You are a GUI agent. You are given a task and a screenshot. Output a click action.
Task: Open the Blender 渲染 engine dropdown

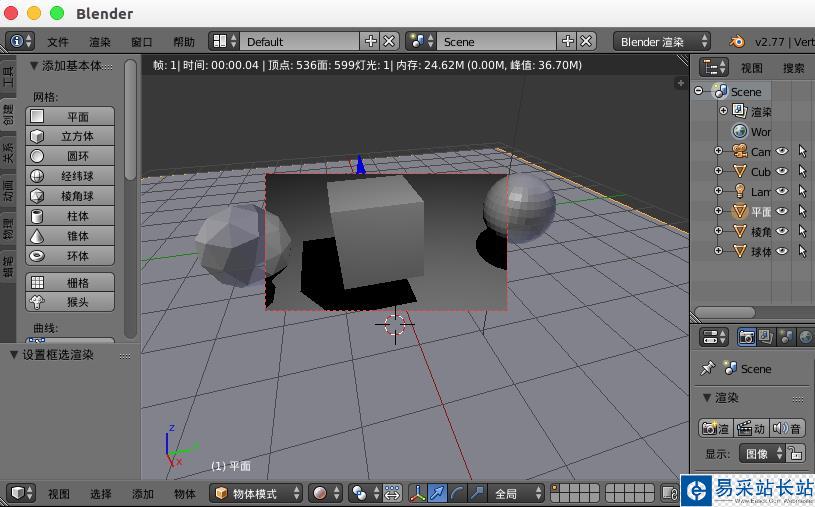[662, 41]
